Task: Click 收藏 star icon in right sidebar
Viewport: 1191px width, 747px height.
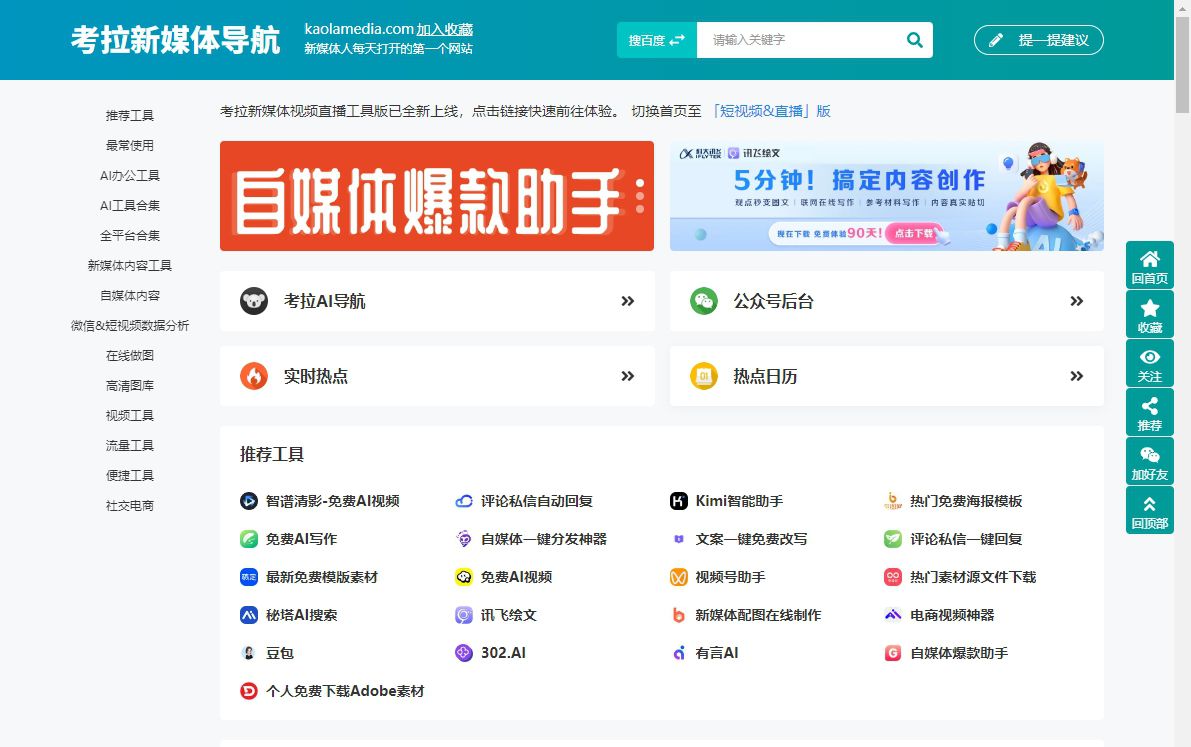Action: coord(1149,308)
